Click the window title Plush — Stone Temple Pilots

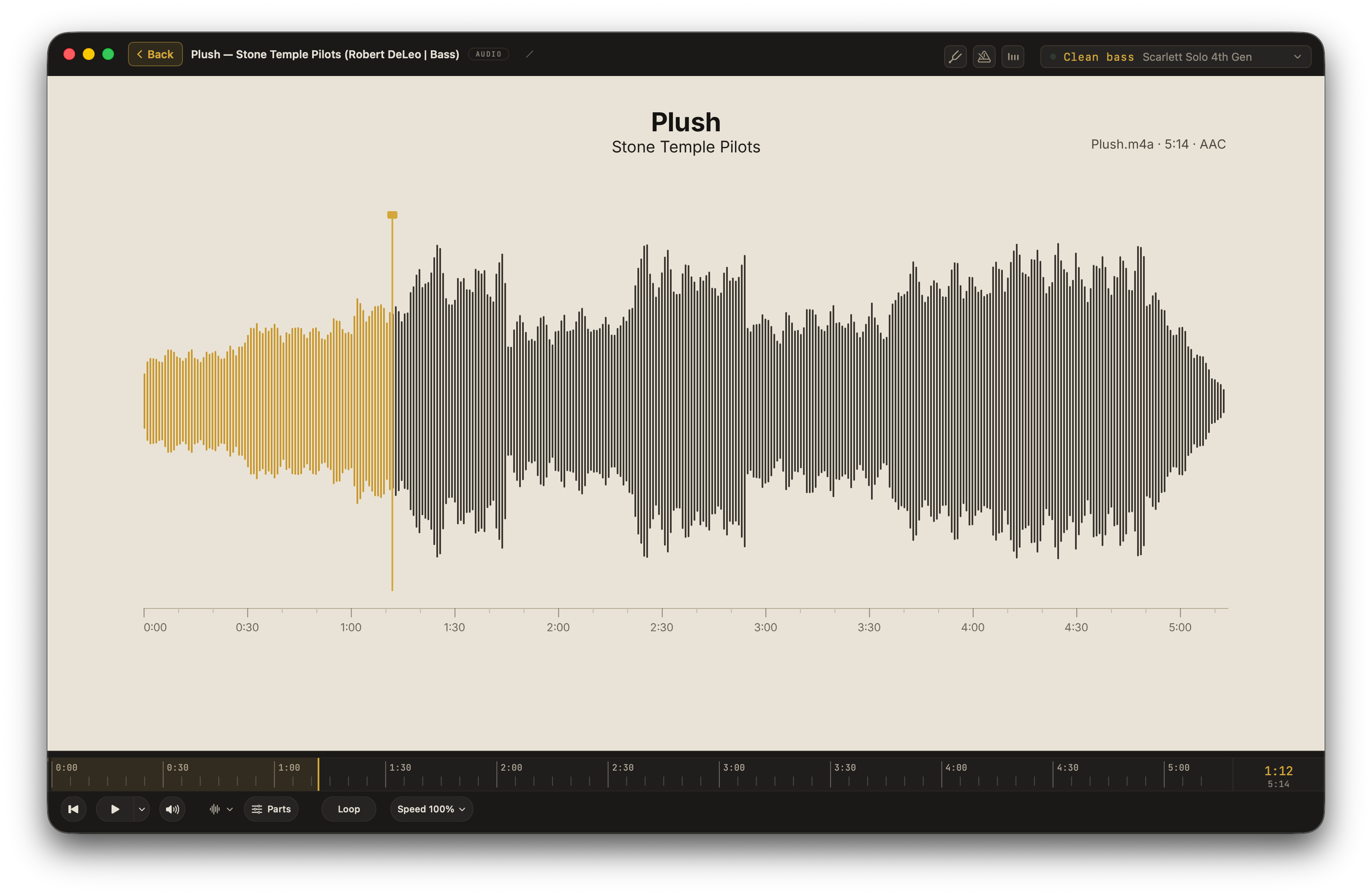click(x=324, y=54)
